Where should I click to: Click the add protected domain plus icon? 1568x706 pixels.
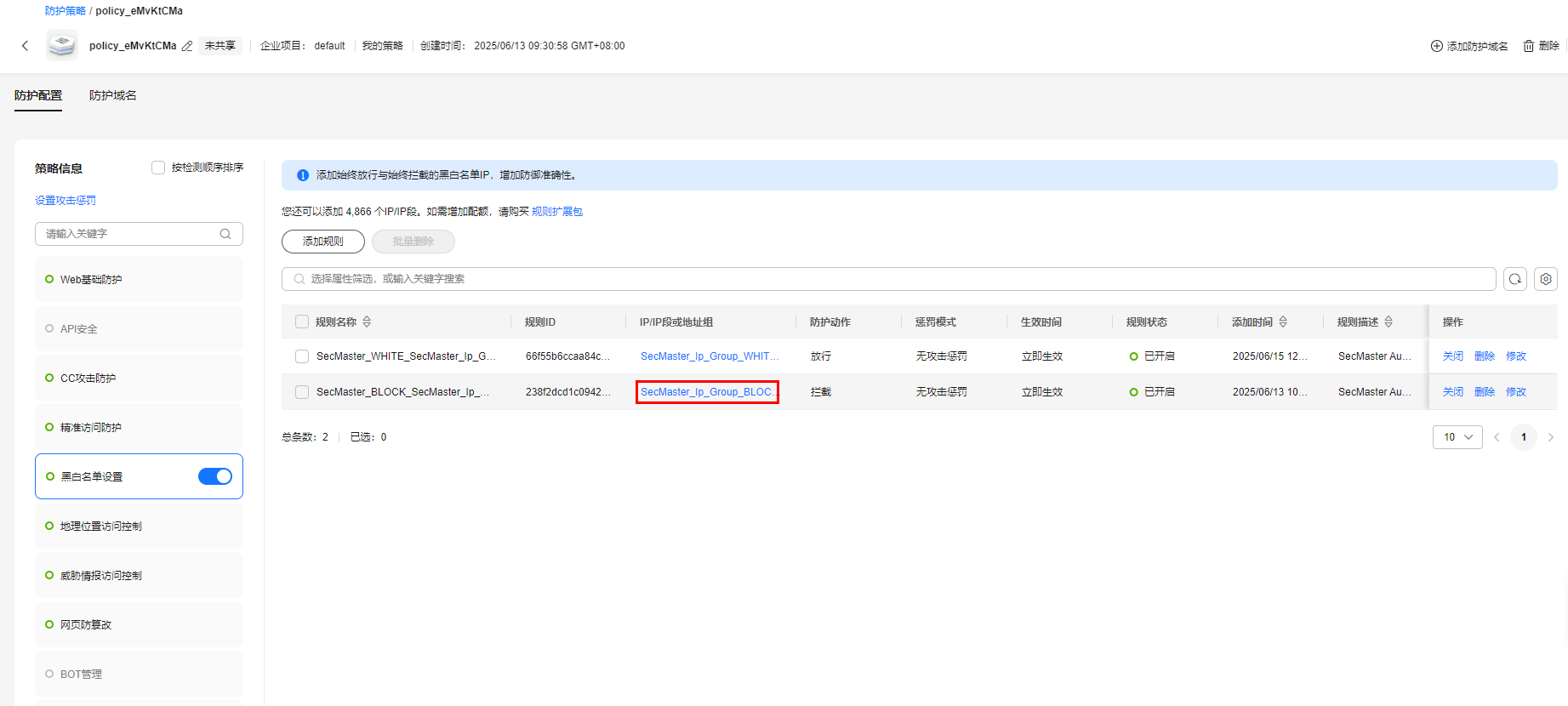pos(1436,46)
